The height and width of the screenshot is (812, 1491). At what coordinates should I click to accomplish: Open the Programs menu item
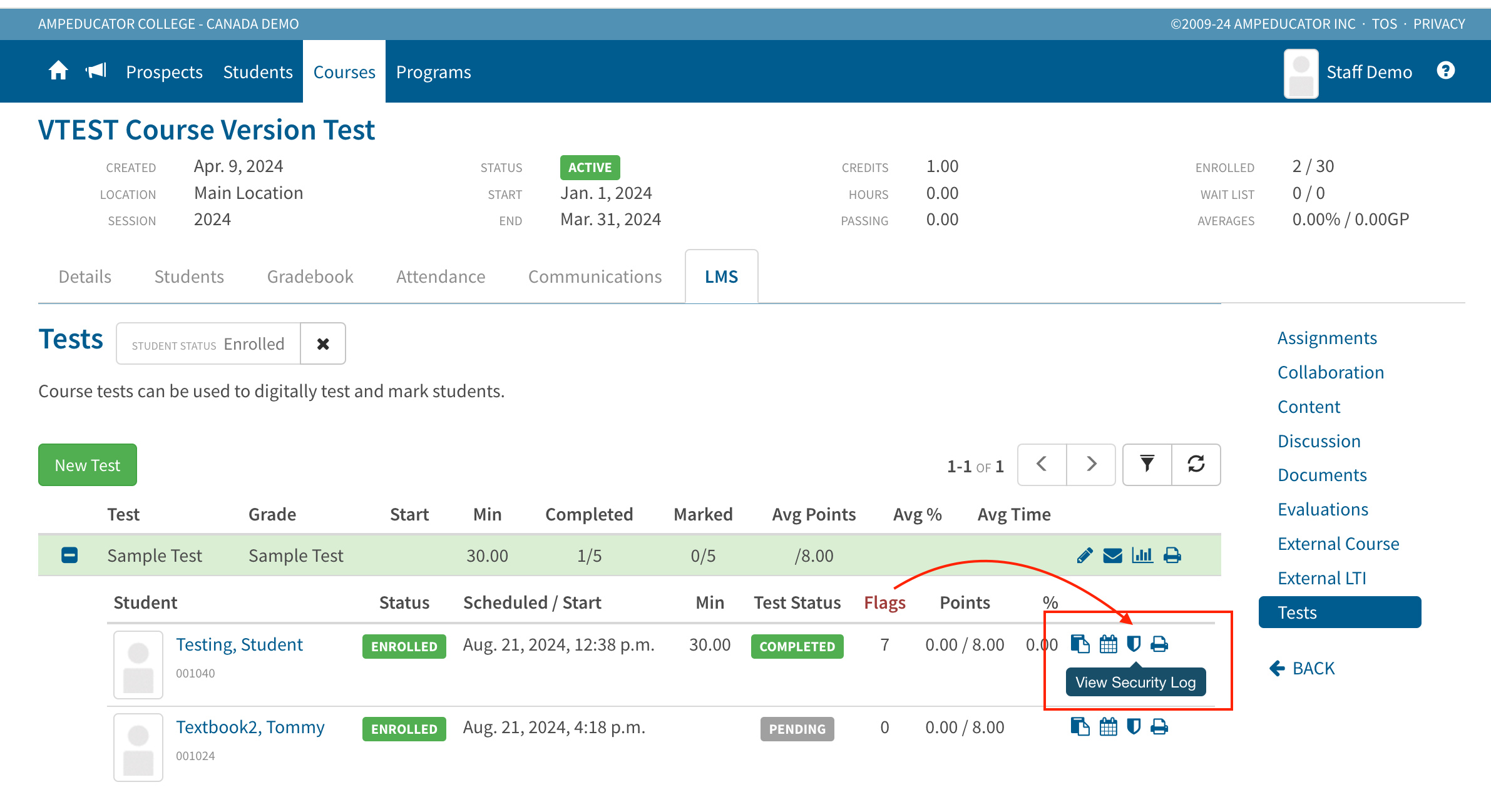point(433,72)
